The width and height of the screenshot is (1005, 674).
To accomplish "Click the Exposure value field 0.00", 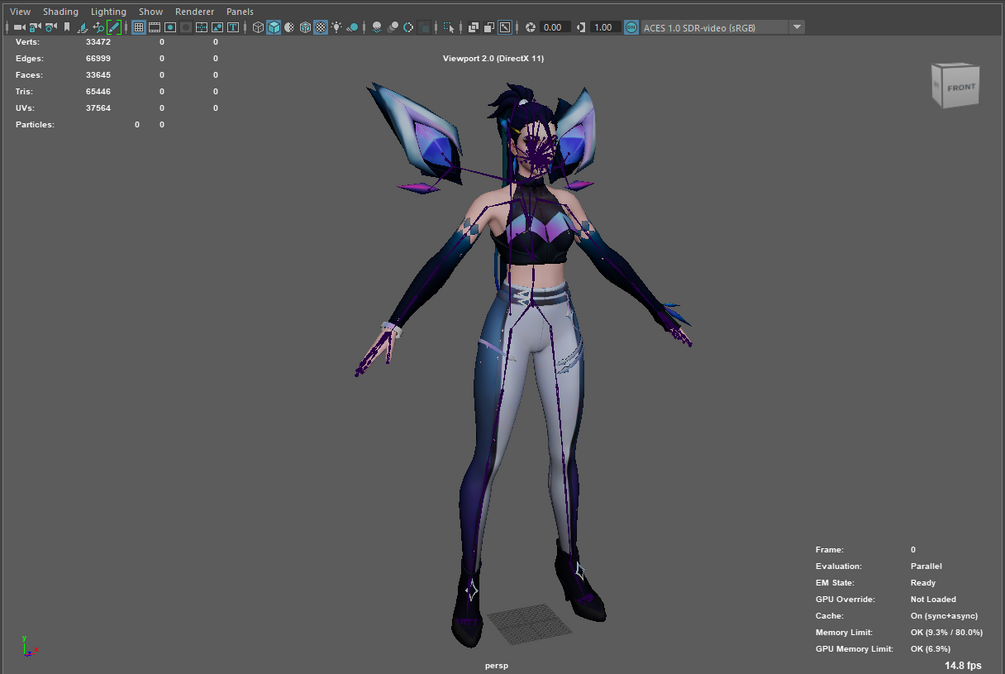I will coord(556,27).
